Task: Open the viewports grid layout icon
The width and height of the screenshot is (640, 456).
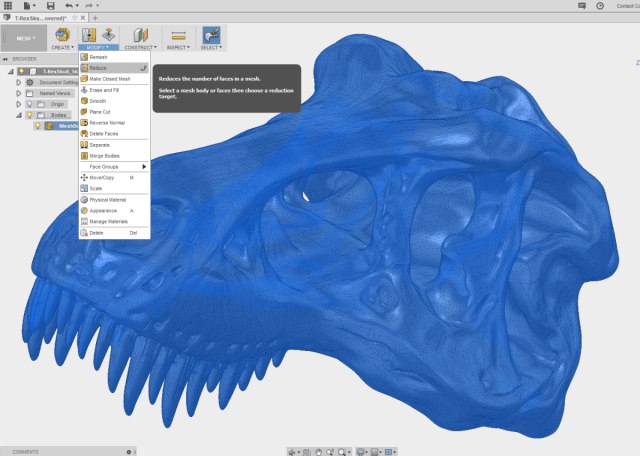Action: click(x=389, y=452)
